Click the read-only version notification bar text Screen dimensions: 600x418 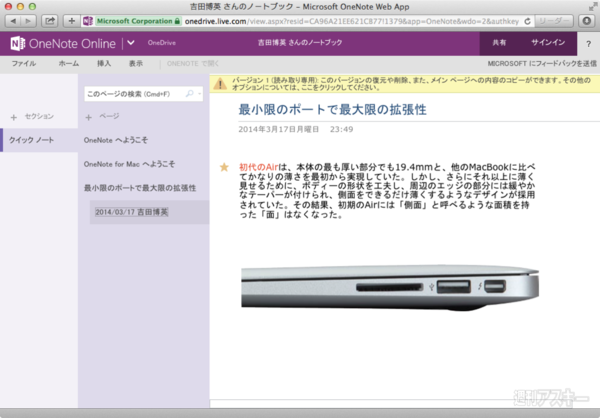coord(411,84)
